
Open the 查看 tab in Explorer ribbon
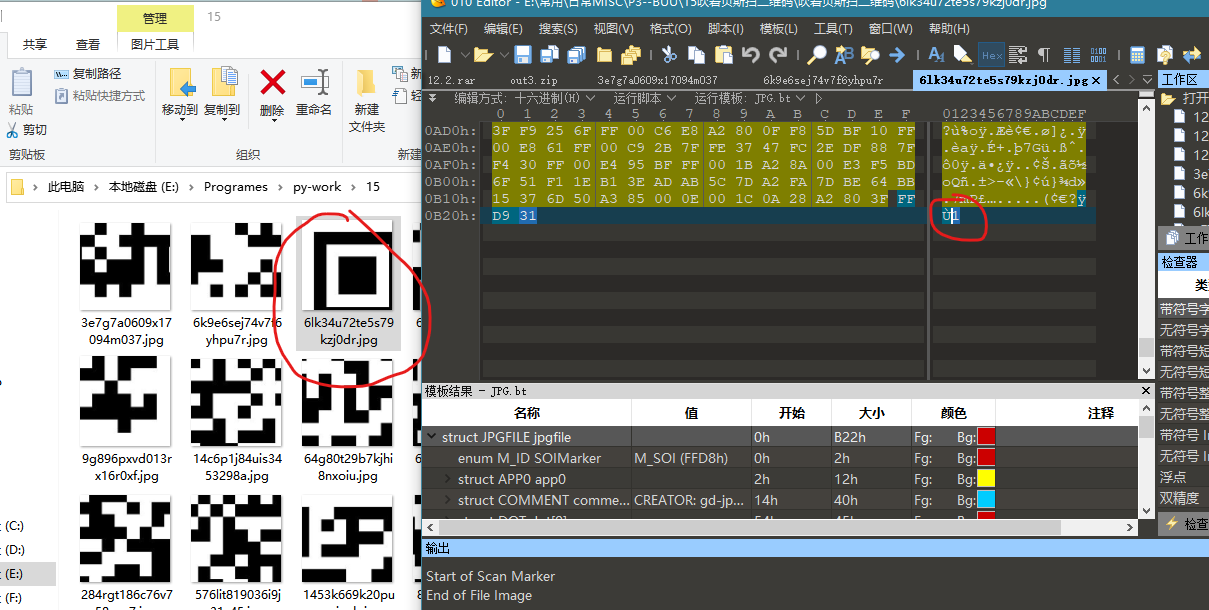88,44
